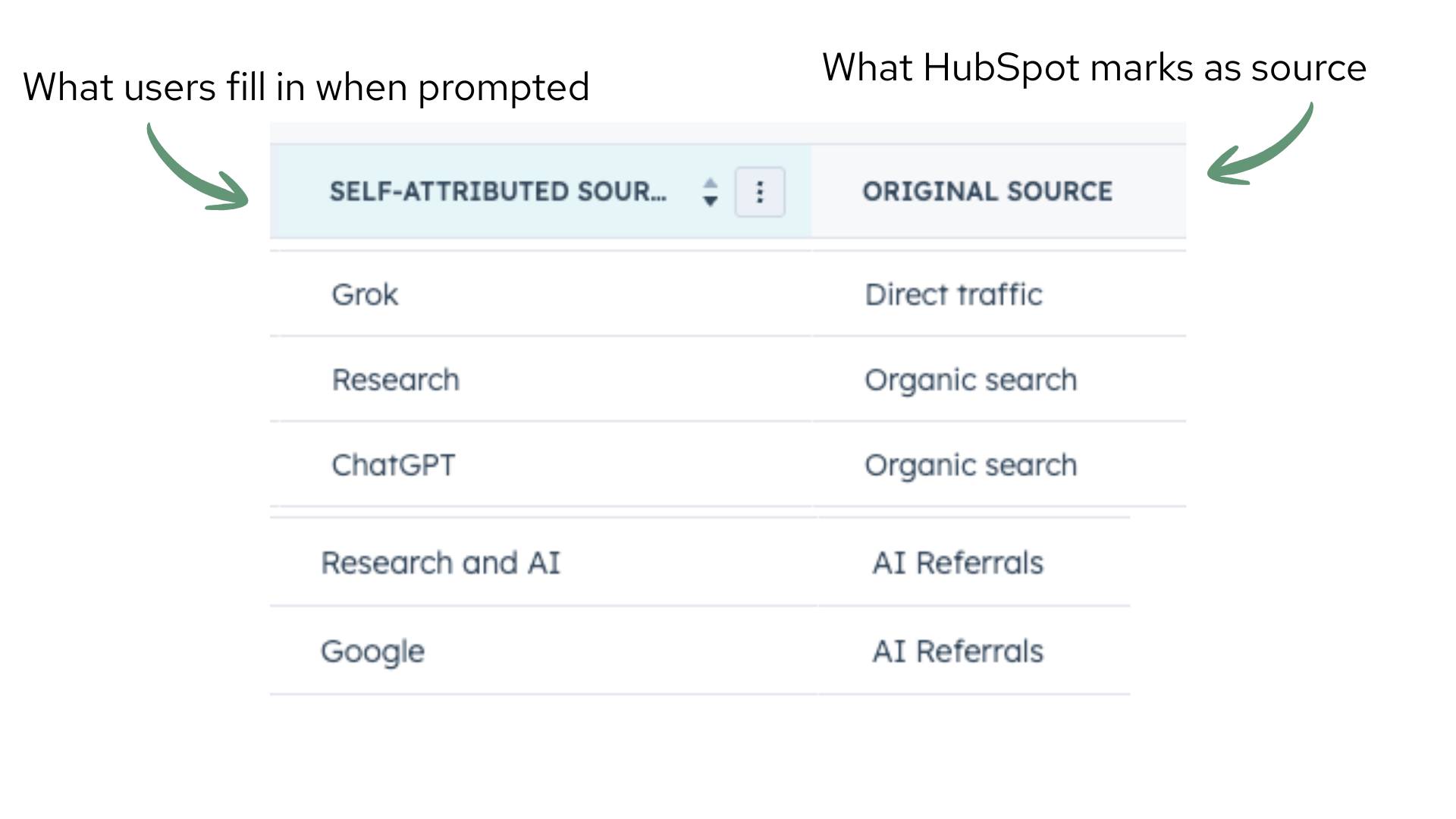Image resolution: width=1456 pixels, height=819 pixels.
Task: Click the sort ascending arrow icon
Action: click(x=710, y=184)
